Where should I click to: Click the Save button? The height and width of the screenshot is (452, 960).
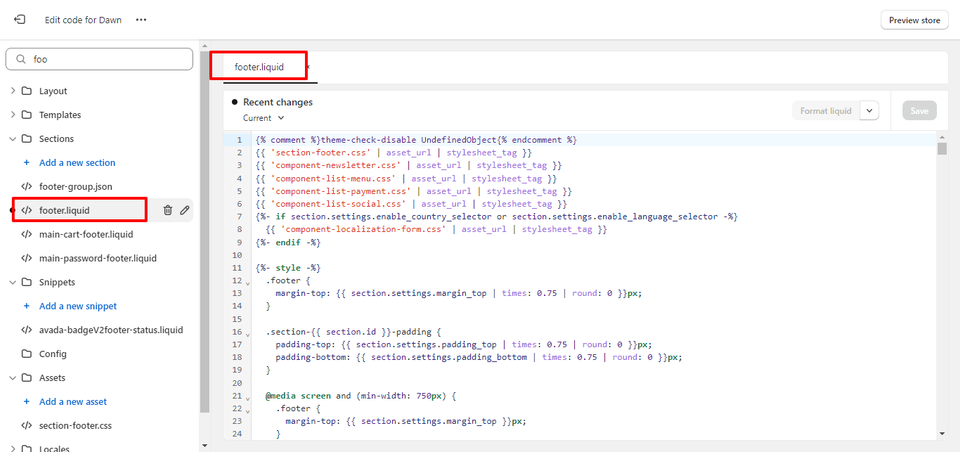pos(919,111)
